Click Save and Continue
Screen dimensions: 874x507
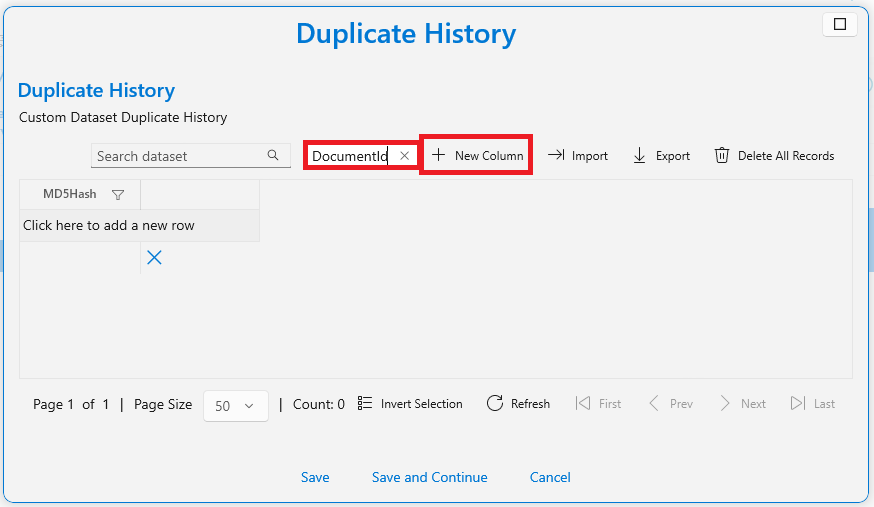tap(430, 477)
